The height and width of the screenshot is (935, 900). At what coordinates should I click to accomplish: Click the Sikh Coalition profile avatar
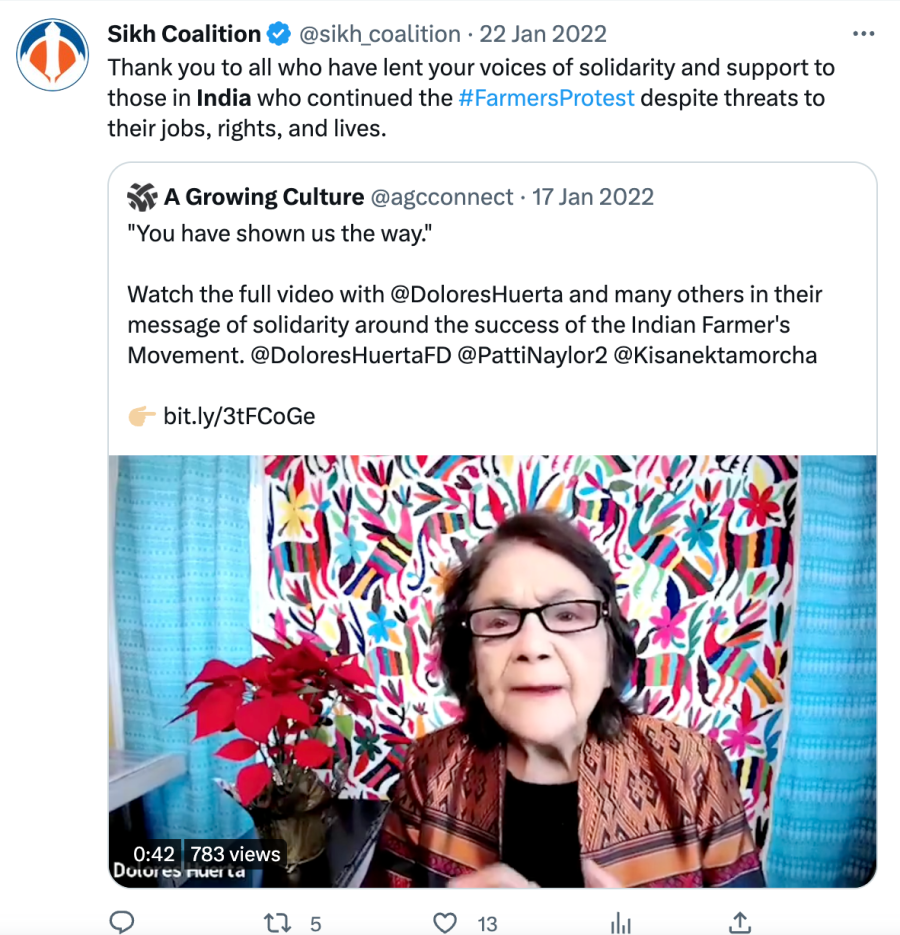(51, 53)
